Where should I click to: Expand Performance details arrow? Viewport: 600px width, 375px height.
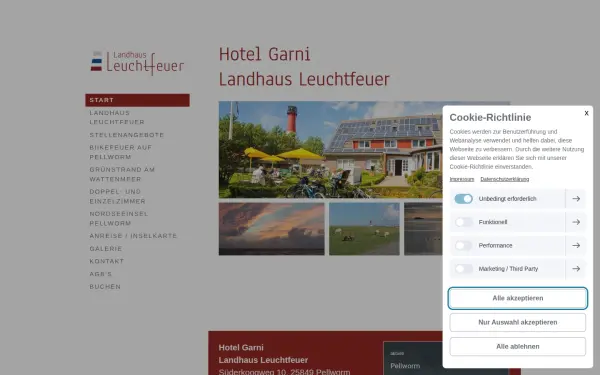pyautogui.click(x=576, y=245)
